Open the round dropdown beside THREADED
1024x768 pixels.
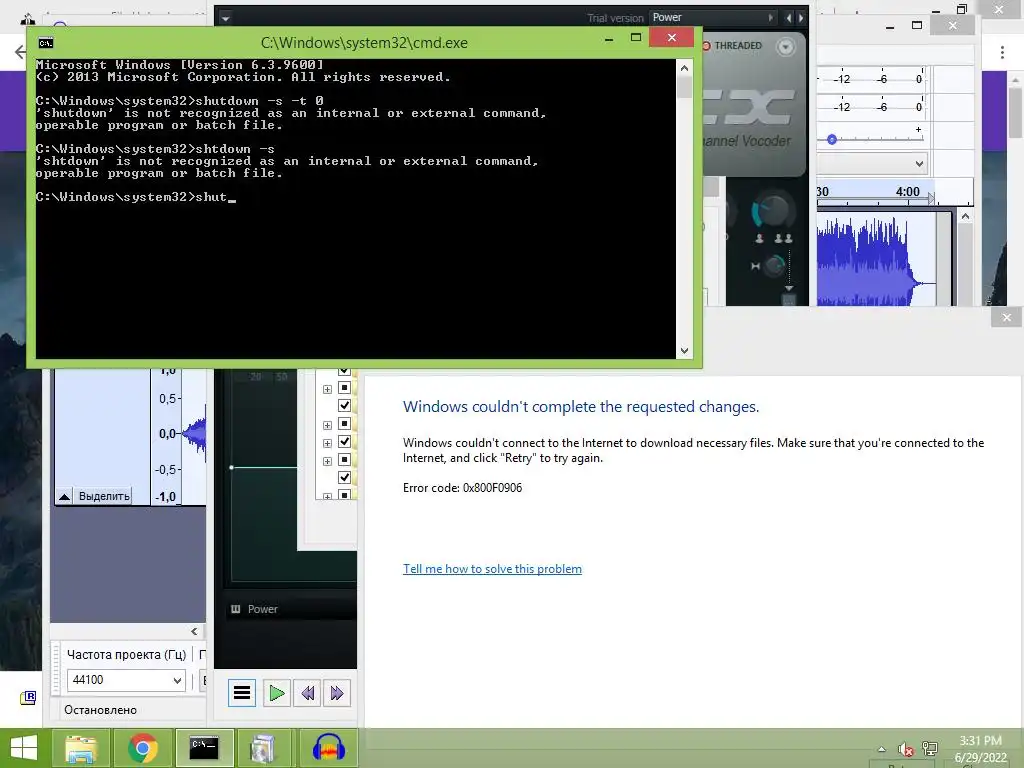click(786, 46)
